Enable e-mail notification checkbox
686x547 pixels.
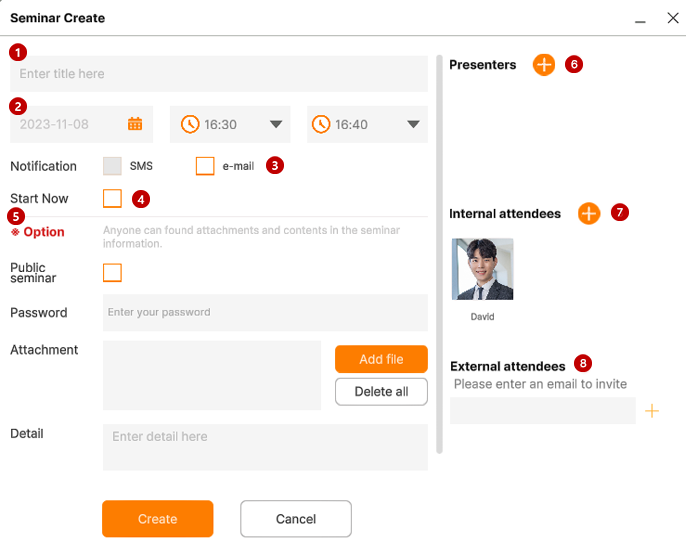205,166
